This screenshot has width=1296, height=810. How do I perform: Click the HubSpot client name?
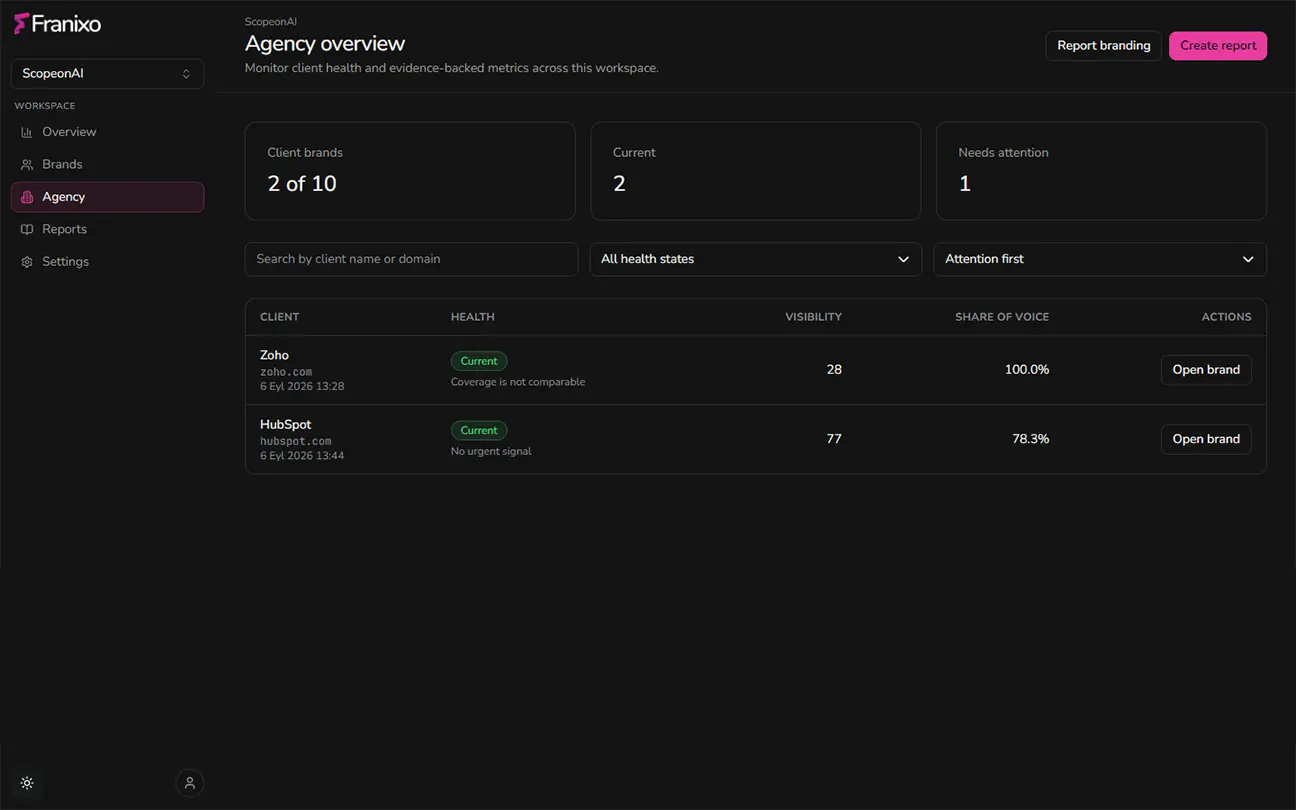tap(285, 424)
